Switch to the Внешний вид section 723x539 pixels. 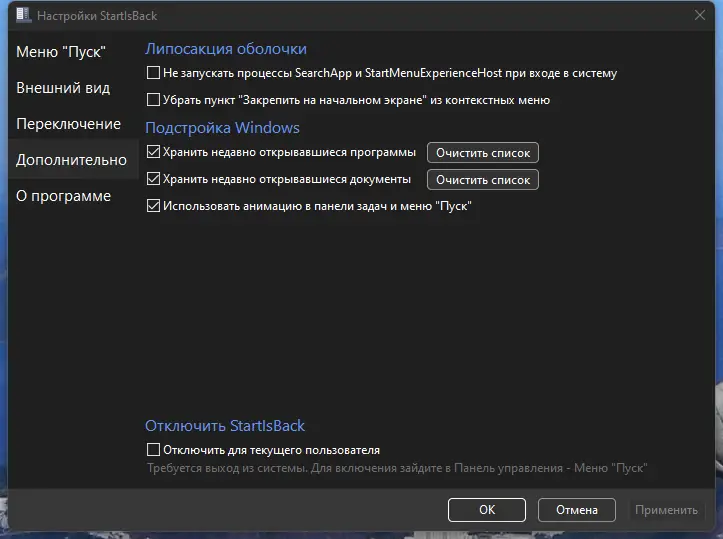[x=63, y=88]
